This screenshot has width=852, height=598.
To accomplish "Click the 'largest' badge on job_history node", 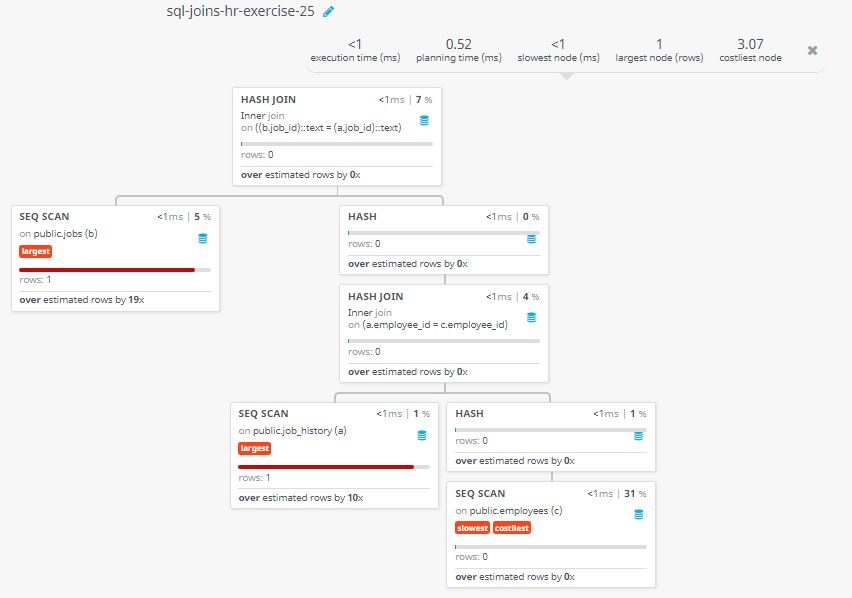I will (254, 449).
